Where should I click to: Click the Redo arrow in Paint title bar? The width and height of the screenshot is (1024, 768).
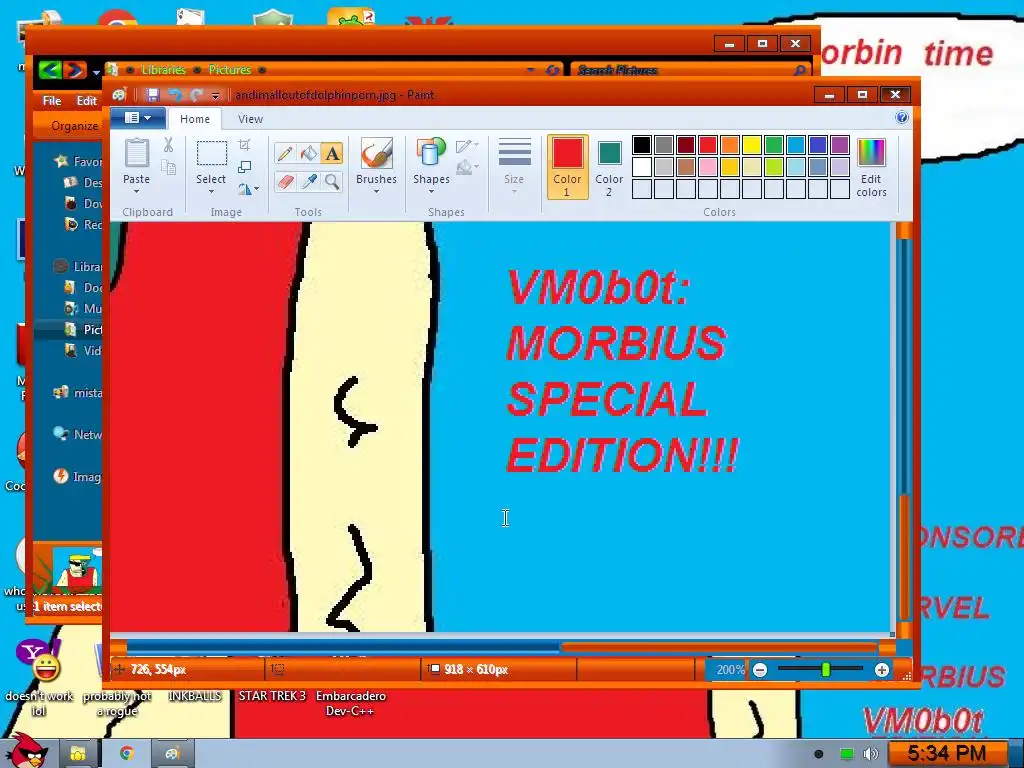click(196, 95)
